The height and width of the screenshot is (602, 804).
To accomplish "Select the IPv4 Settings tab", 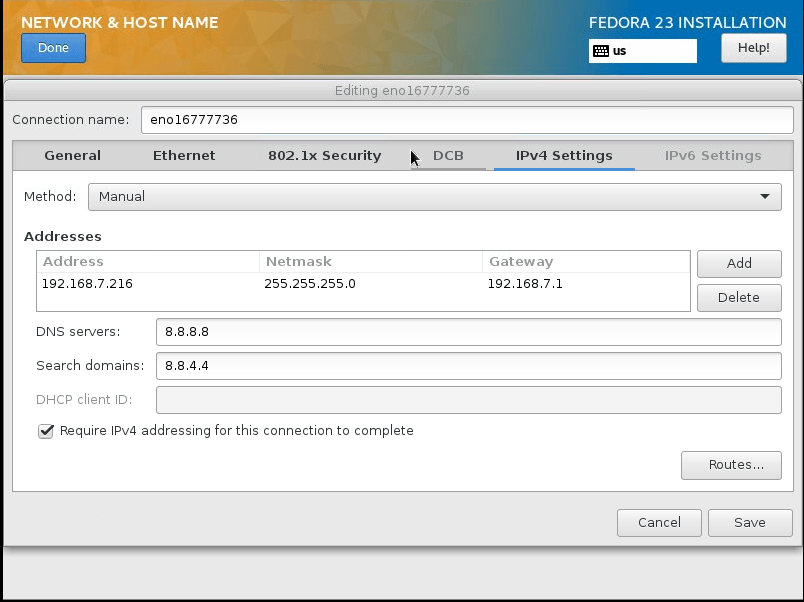I will pyautogui.click(x=564, y=155).
